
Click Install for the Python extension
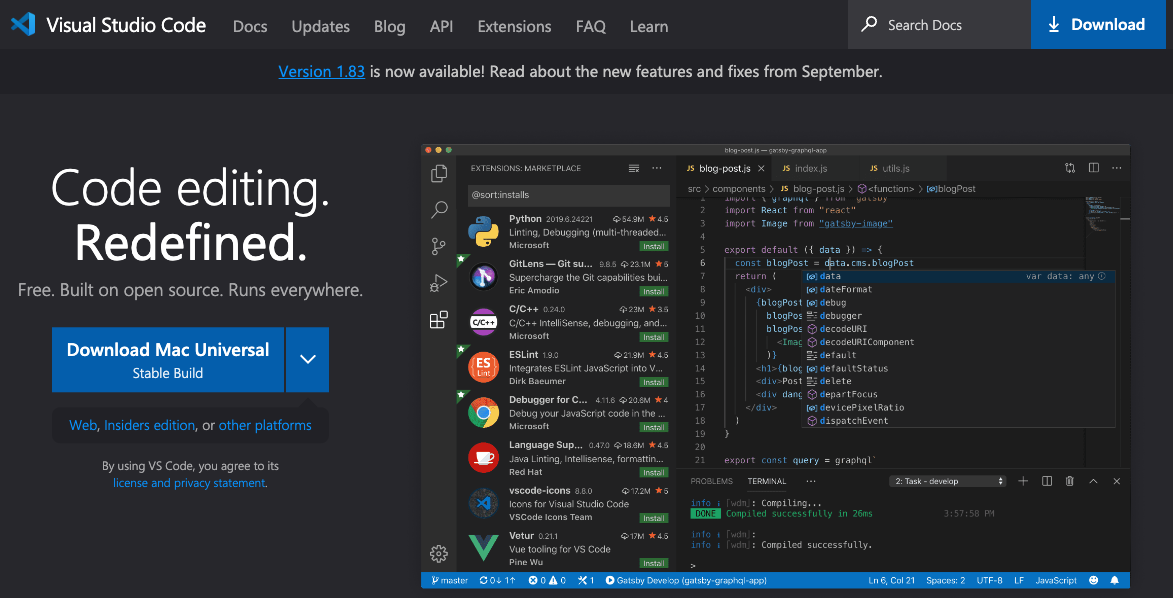tap(654, 246)
